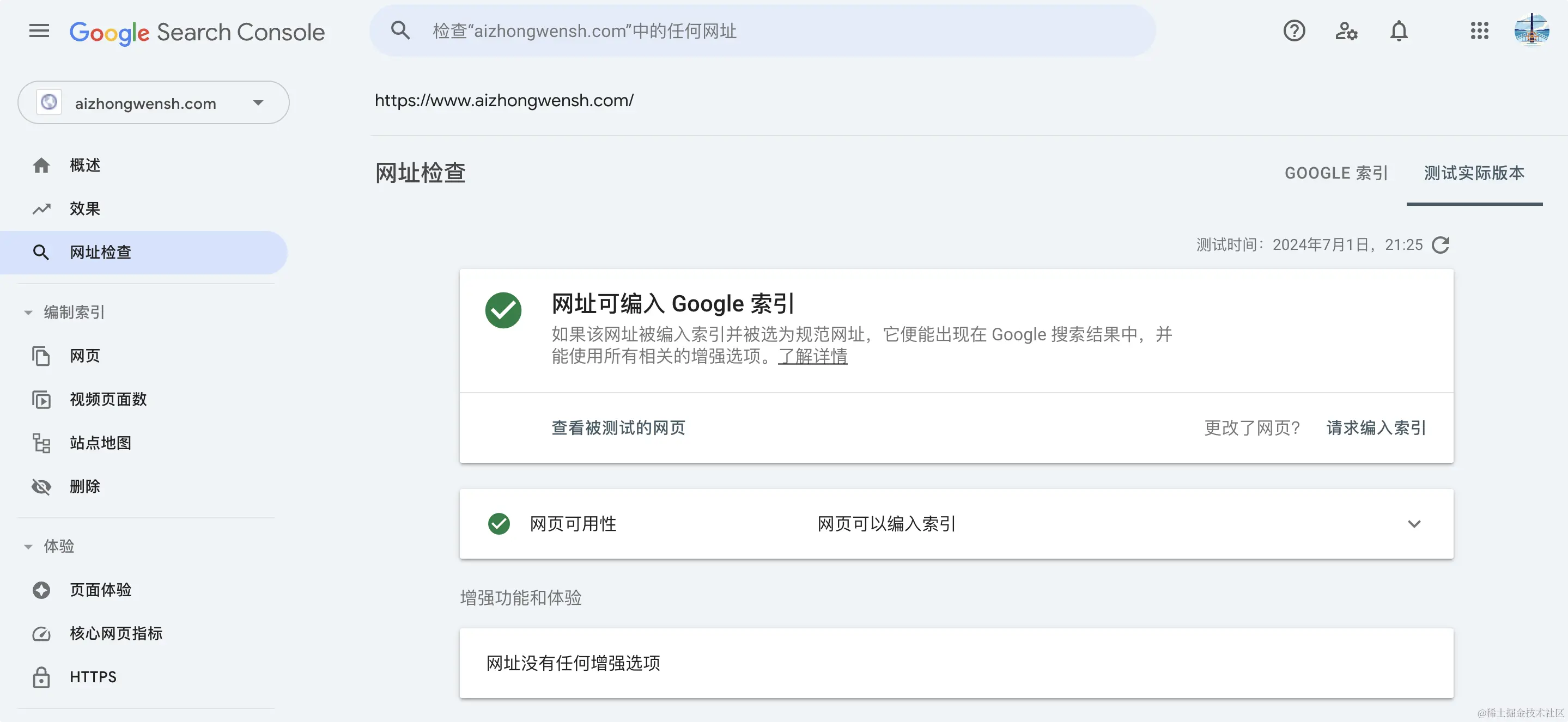
Task: Open the aizhongwensh.com property dropdown
Action: tap(154, 103)
